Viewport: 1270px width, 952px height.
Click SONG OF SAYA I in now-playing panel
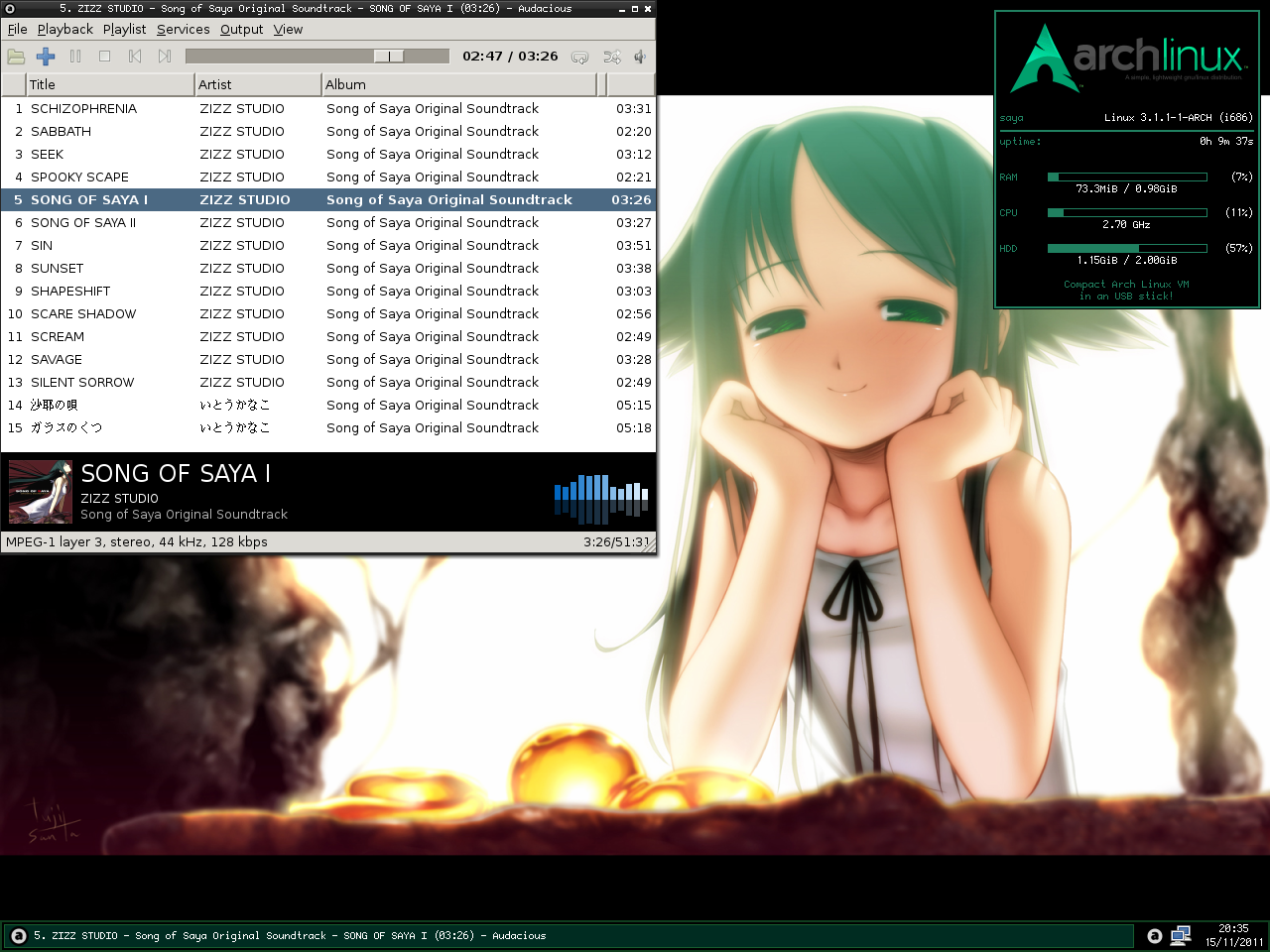coord(176,474)
